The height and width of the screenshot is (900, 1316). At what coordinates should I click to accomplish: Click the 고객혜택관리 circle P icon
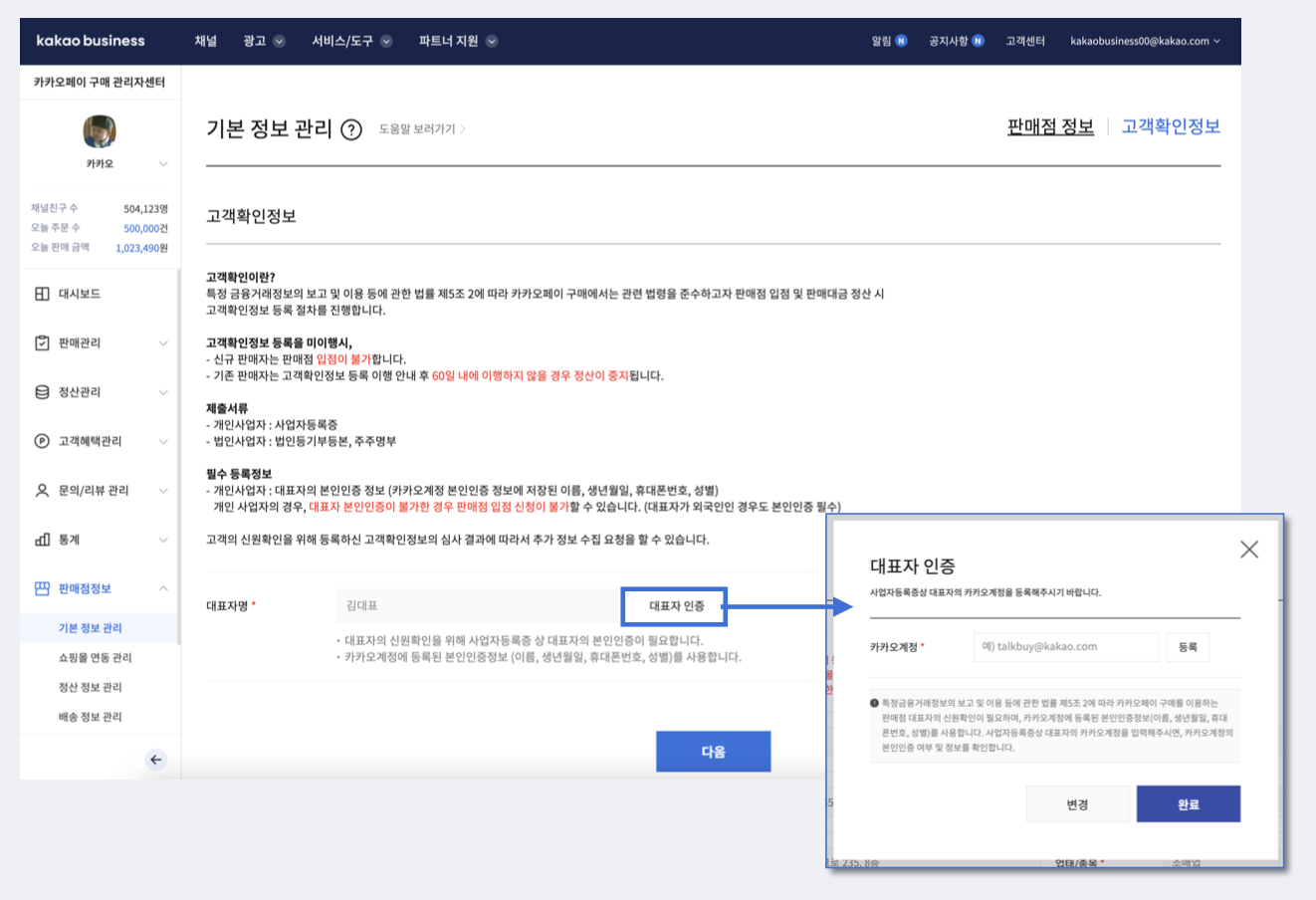(42, 441)
